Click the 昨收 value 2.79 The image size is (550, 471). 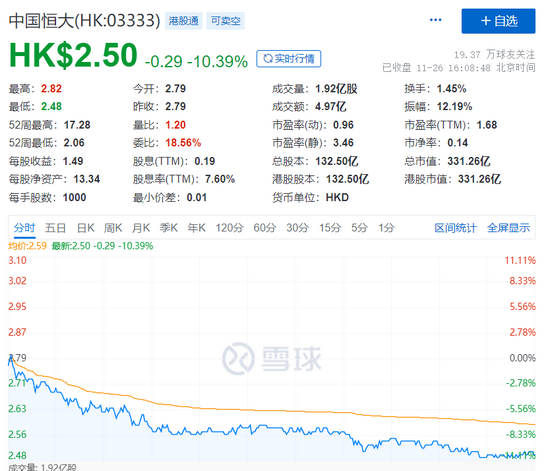pos(175,107)
